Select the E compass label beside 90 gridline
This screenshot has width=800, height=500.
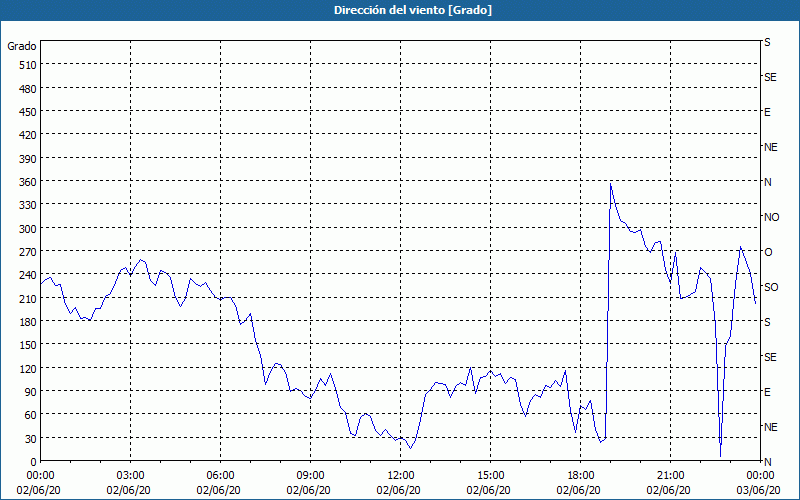767,392
